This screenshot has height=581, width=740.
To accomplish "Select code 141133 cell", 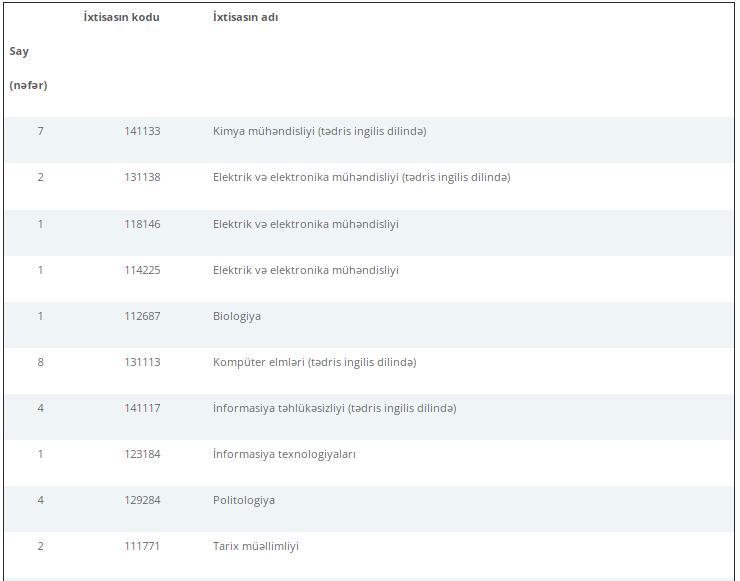I will [x=142, y=131].
